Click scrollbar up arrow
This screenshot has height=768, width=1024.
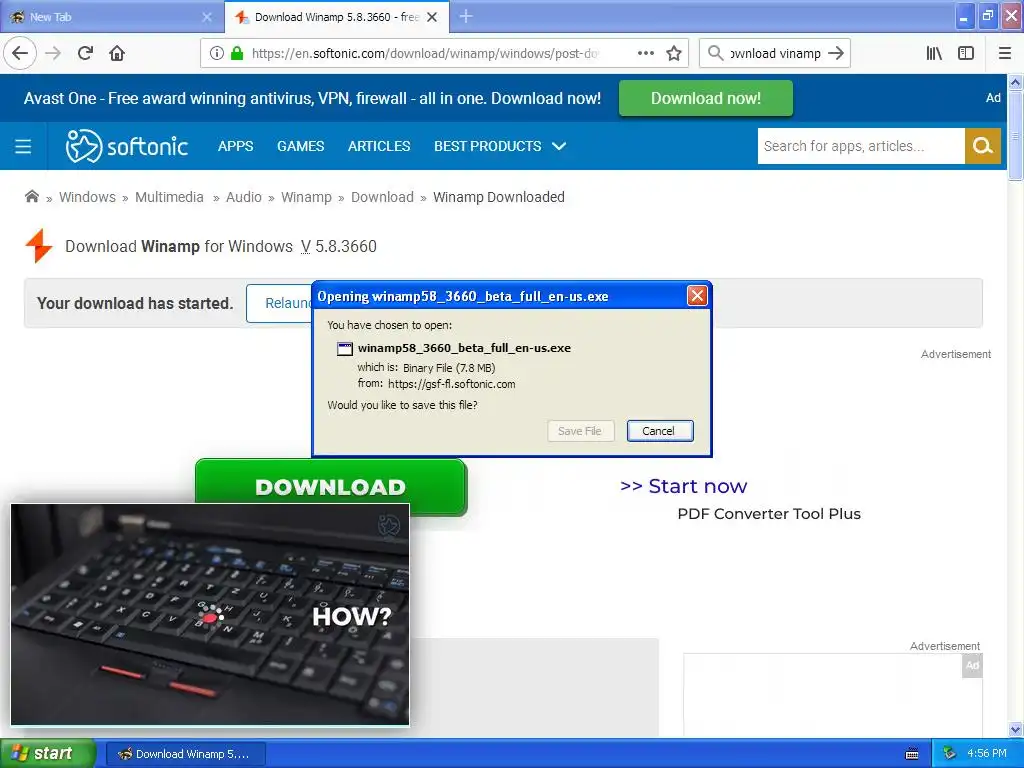point(1015,82)
